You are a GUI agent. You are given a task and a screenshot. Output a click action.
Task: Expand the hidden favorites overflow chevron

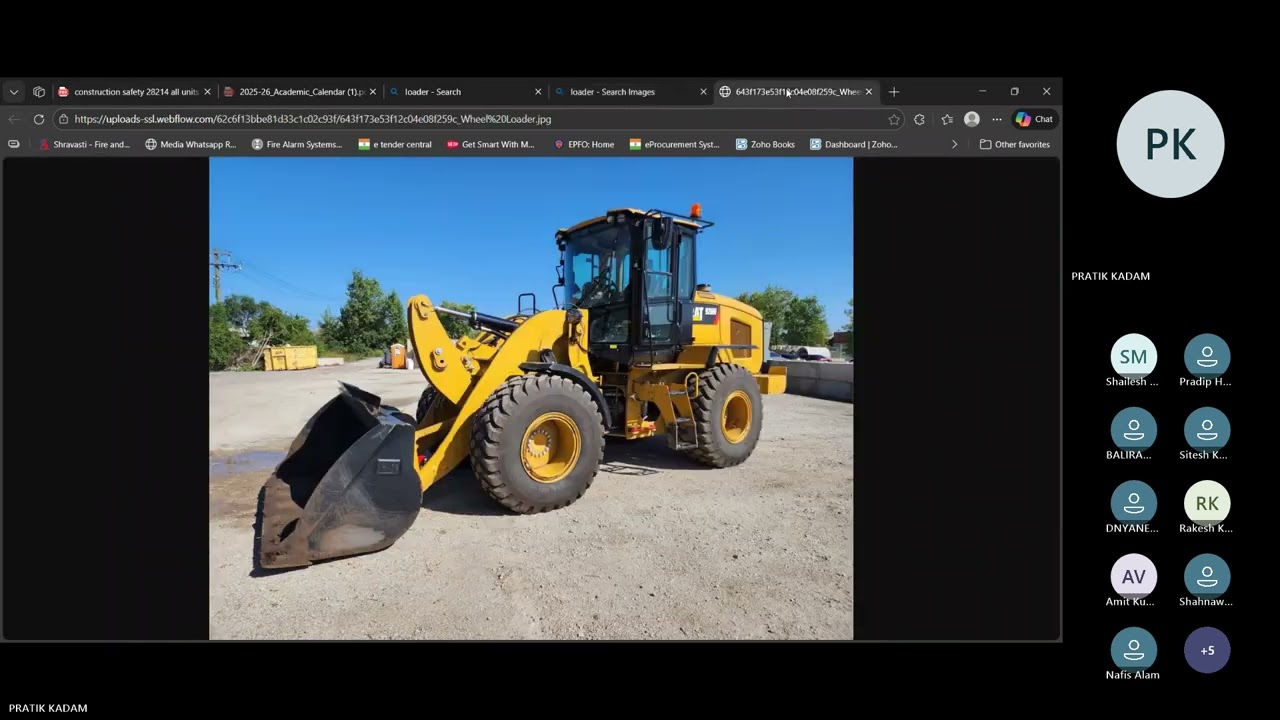coord(954,144)
